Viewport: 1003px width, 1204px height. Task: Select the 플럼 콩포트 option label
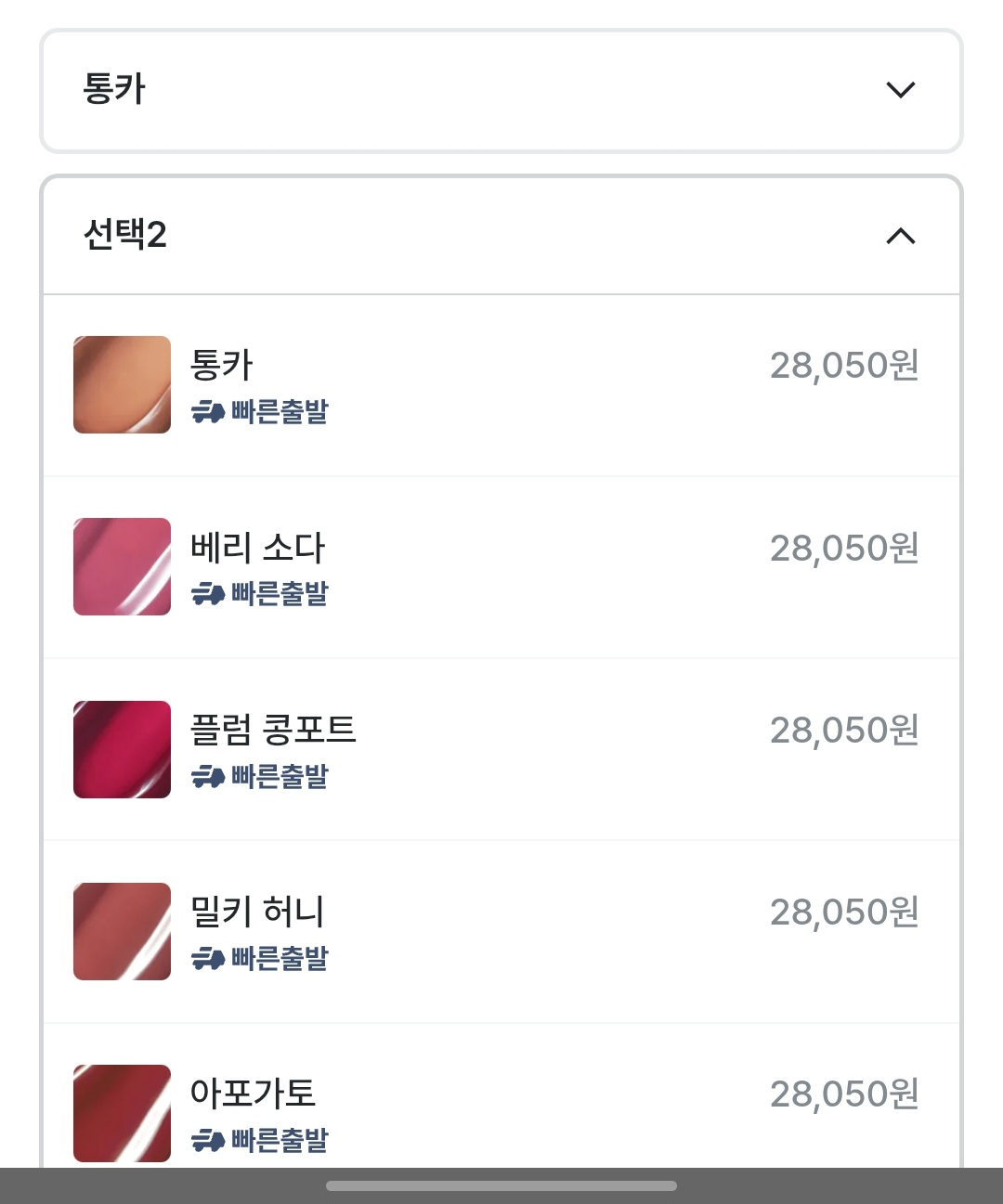[x=272, y=730]
